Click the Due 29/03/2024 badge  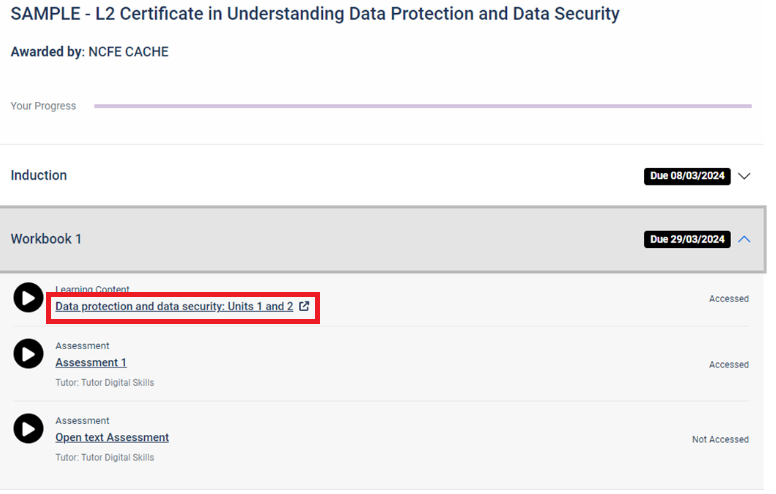(x=687, y=240)
